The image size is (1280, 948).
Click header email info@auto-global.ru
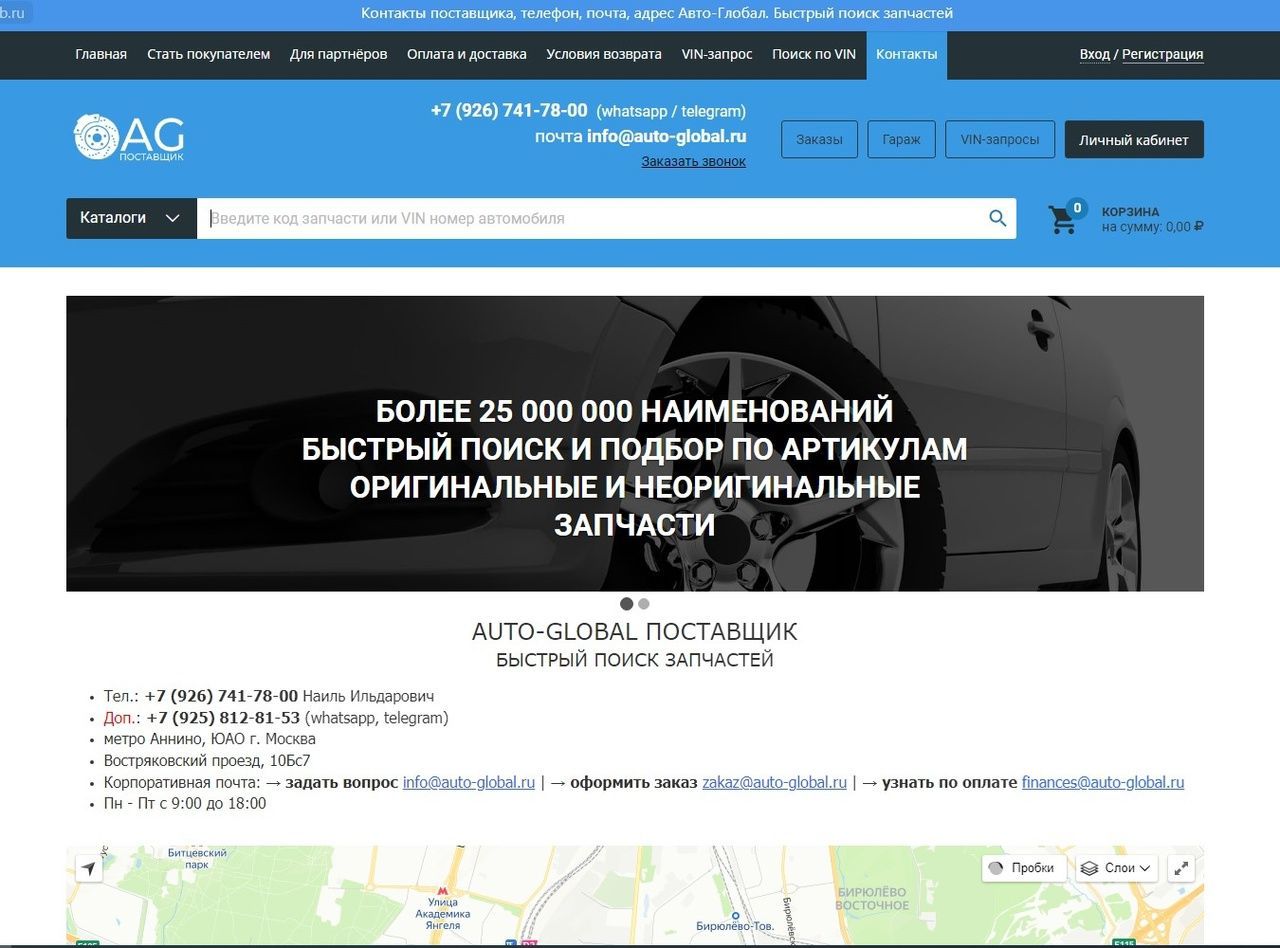coord(667,136)
